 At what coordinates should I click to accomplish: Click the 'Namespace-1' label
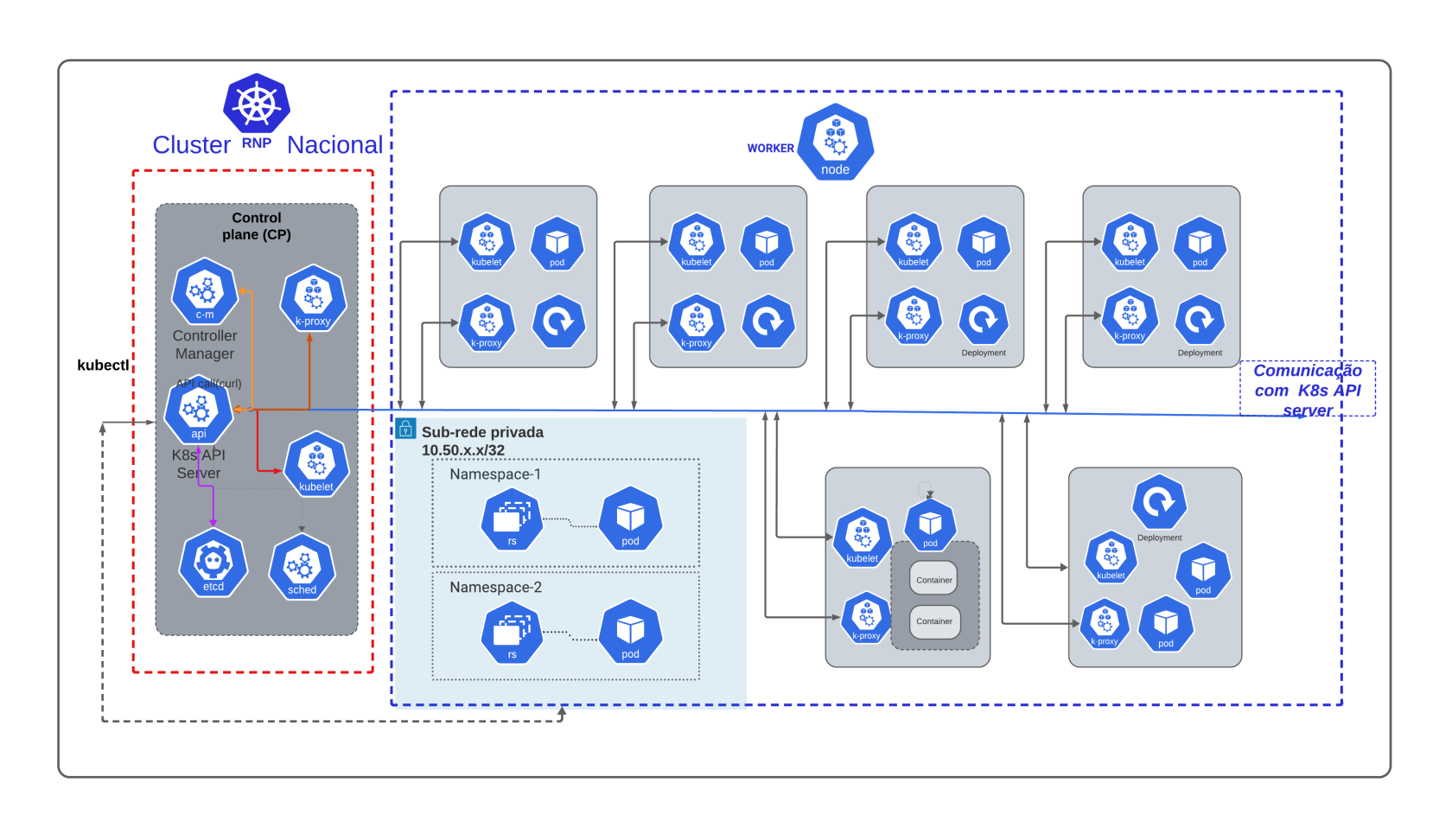click(x=495, y=474)
